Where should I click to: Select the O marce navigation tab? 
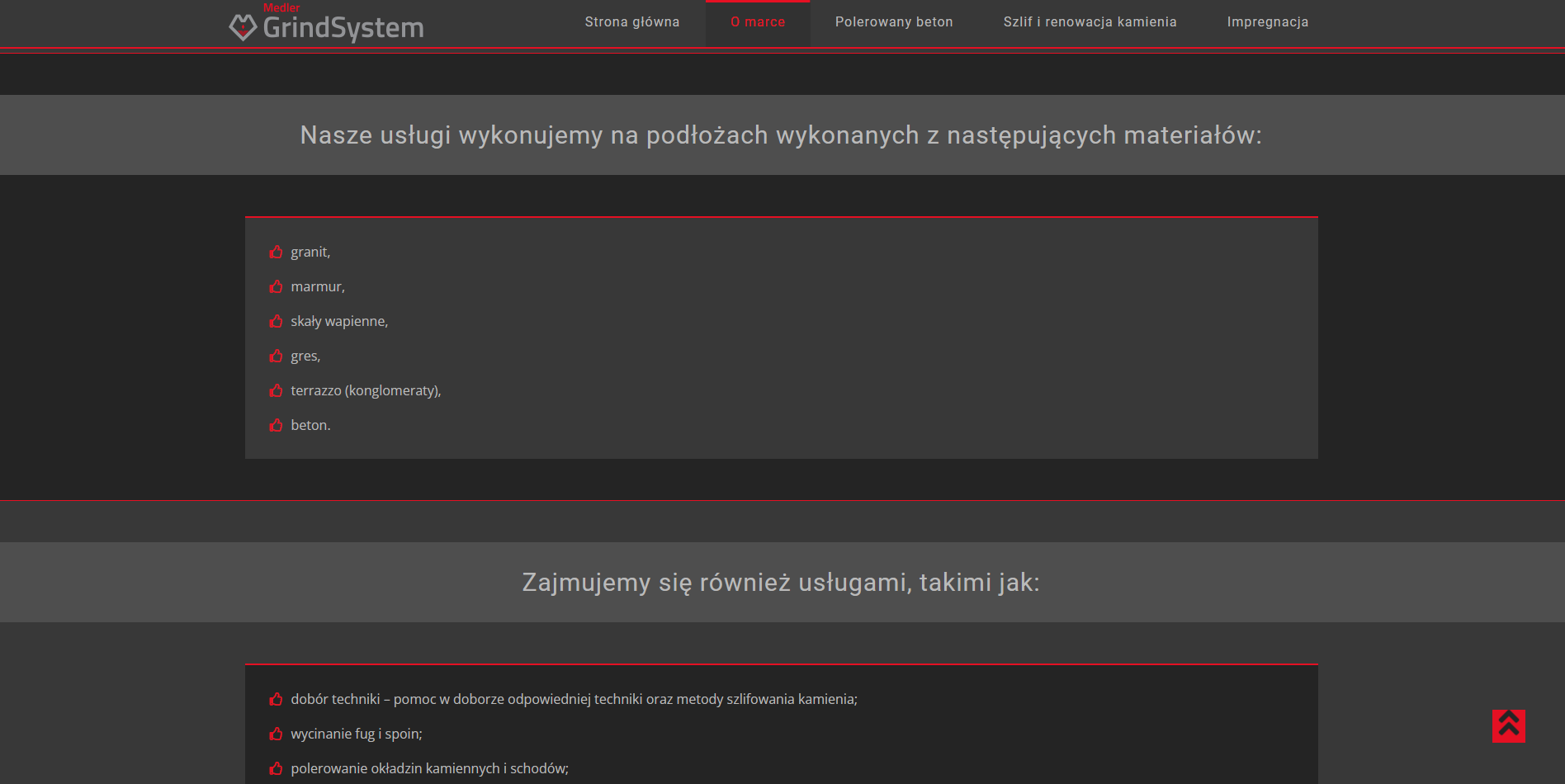click(757, 22)
